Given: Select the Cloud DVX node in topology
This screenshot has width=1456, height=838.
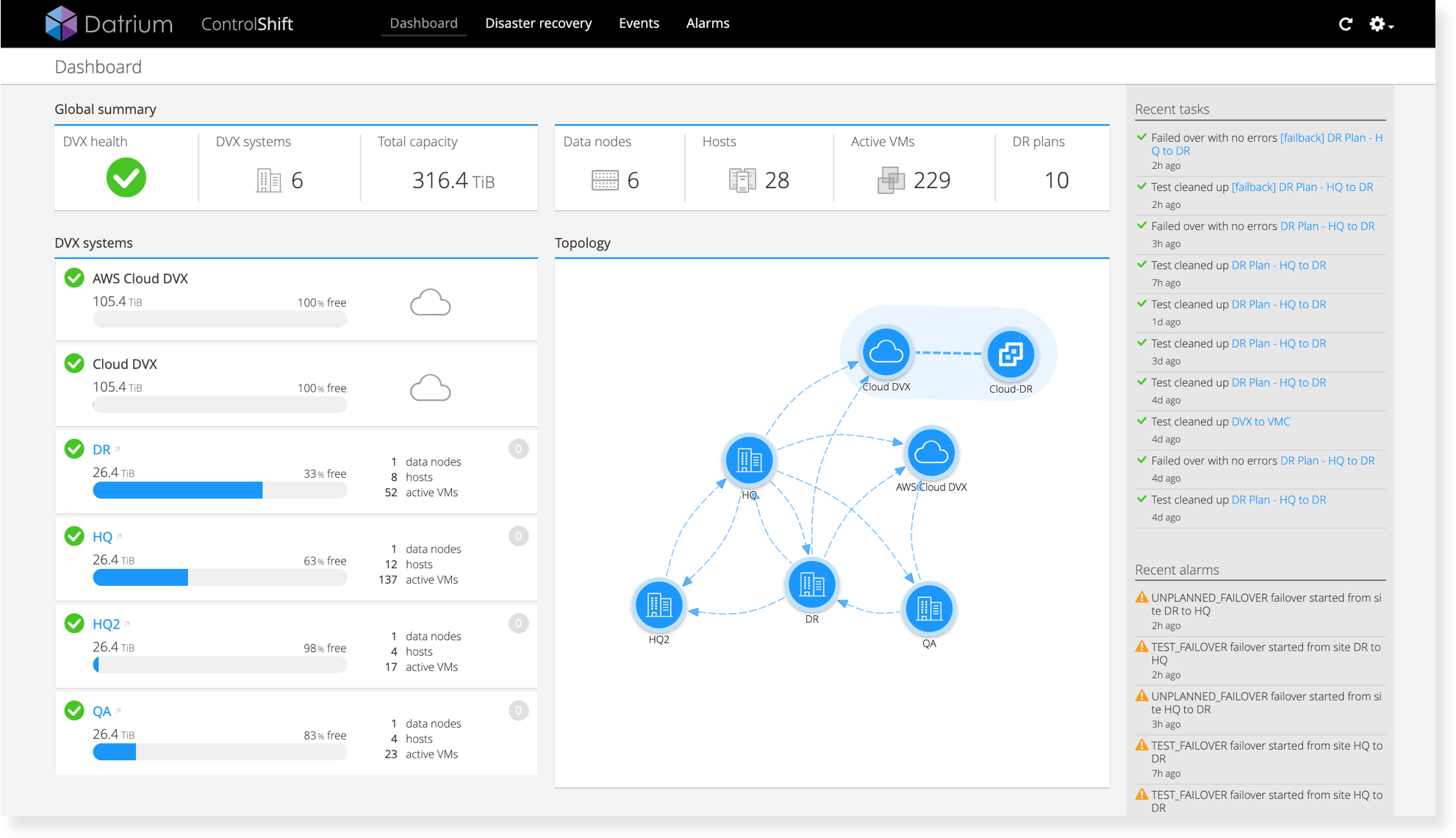Looking at the screenshot, I should pos(886,353).
